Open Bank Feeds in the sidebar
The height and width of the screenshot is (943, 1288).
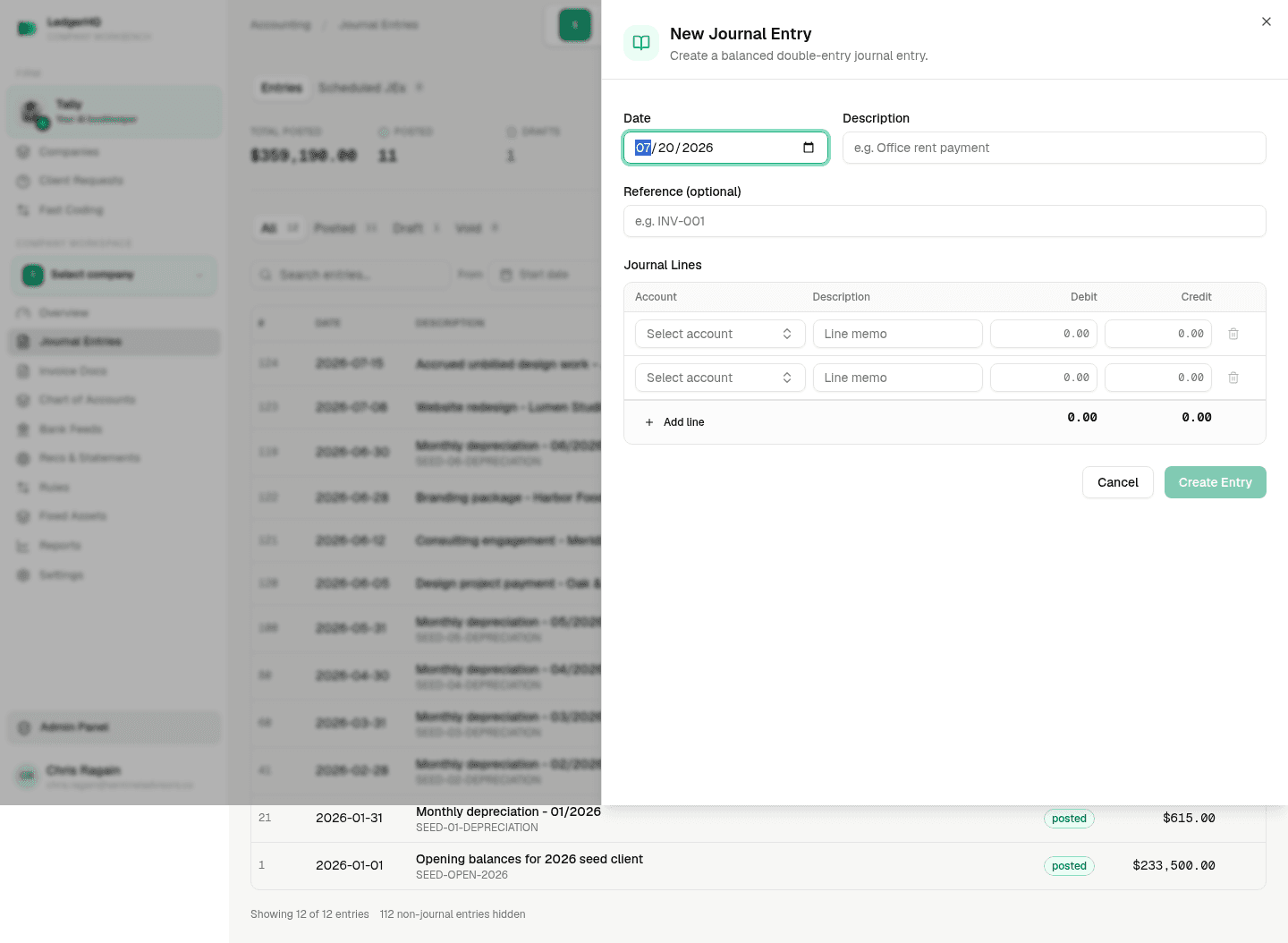tap(114, 429)
